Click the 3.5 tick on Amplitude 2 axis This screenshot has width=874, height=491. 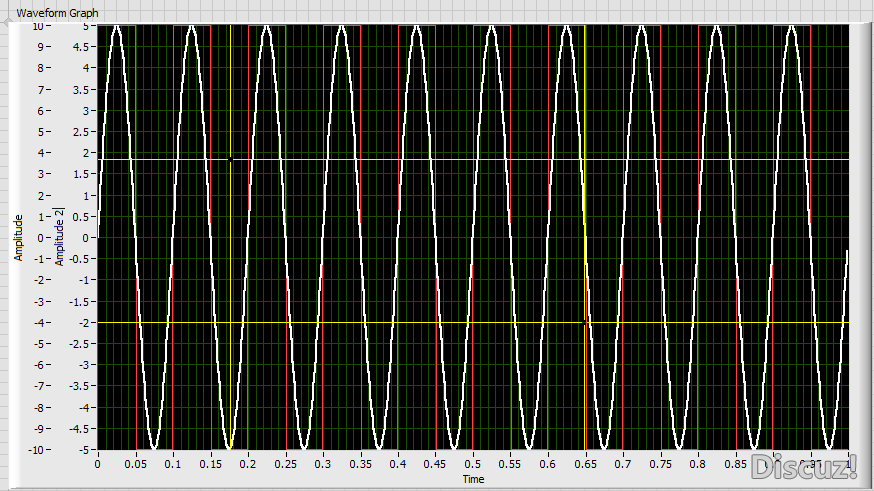pos(82,90)
